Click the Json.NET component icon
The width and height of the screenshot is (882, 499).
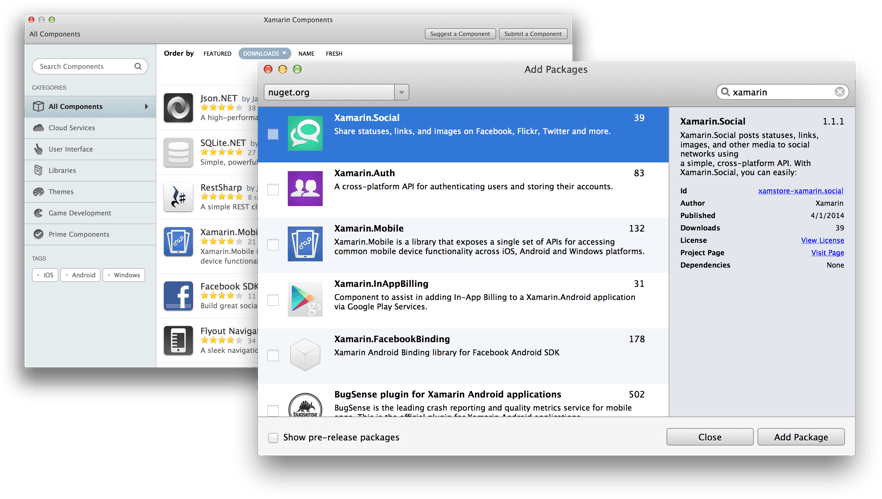tap(178, 107)
